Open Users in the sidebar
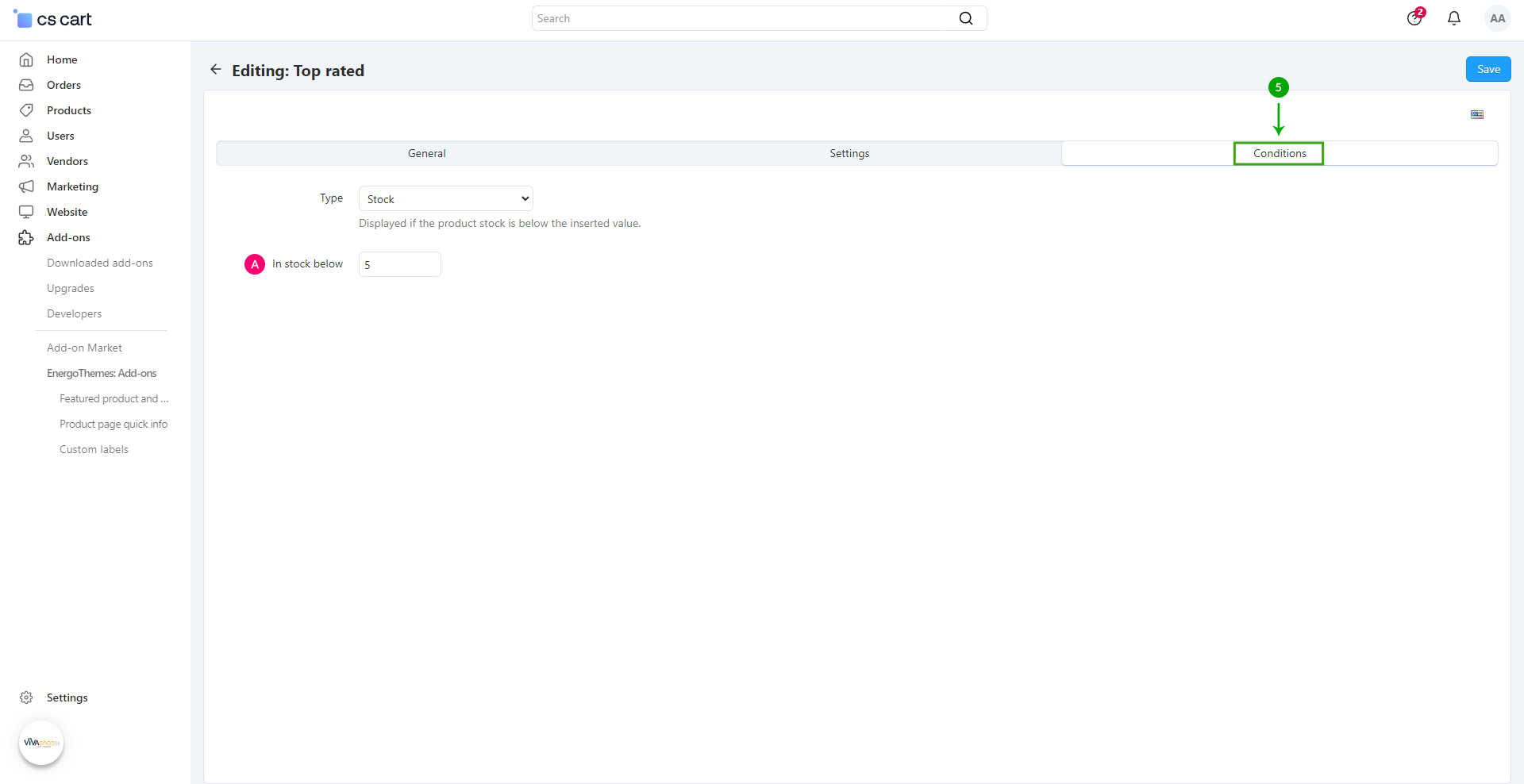 pyautogui.click(x=60, y=136)
